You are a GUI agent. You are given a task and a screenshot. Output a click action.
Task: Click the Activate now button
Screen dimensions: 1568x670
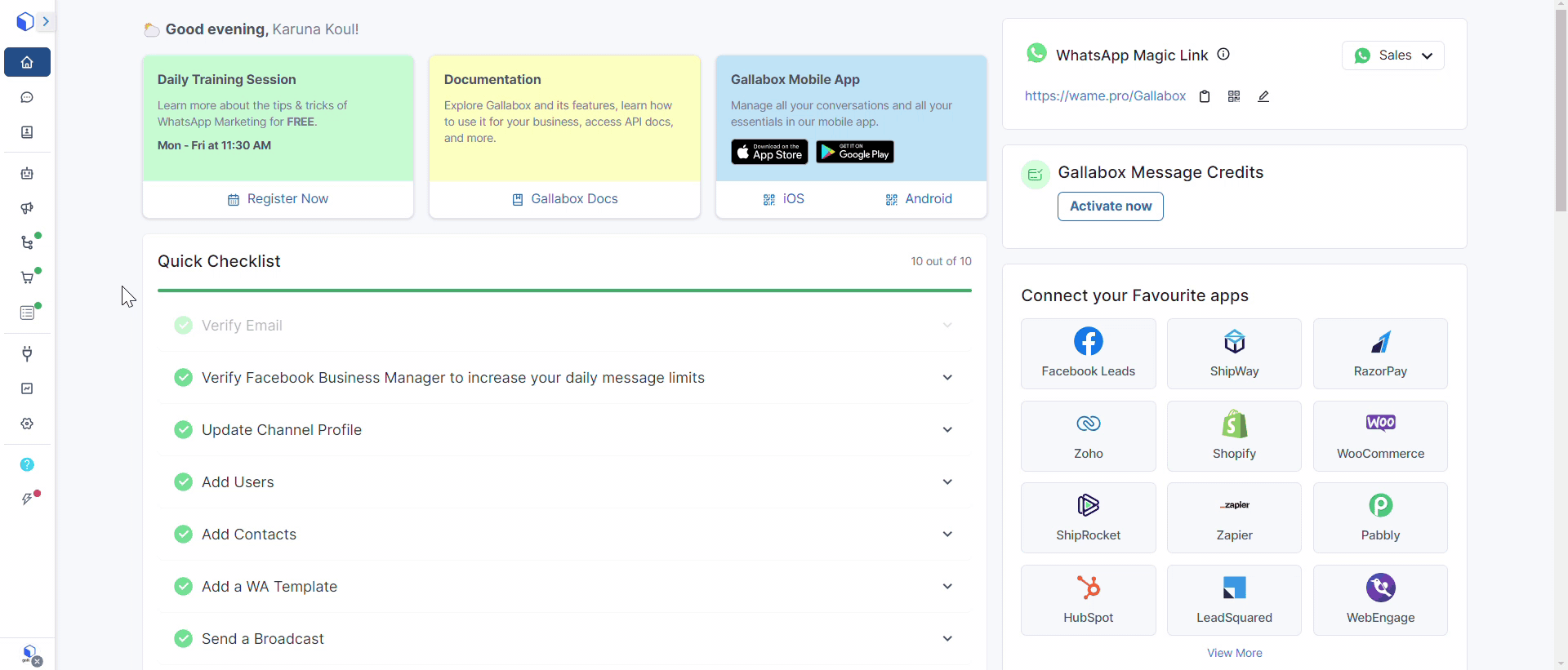(x=1110, y=206)
